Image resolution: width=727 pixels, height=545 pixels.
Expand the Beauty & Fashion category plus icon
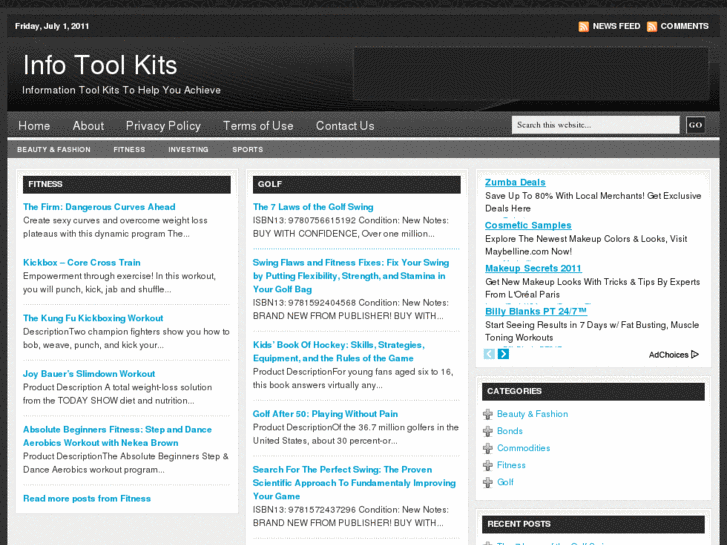(x=488, y=414)
